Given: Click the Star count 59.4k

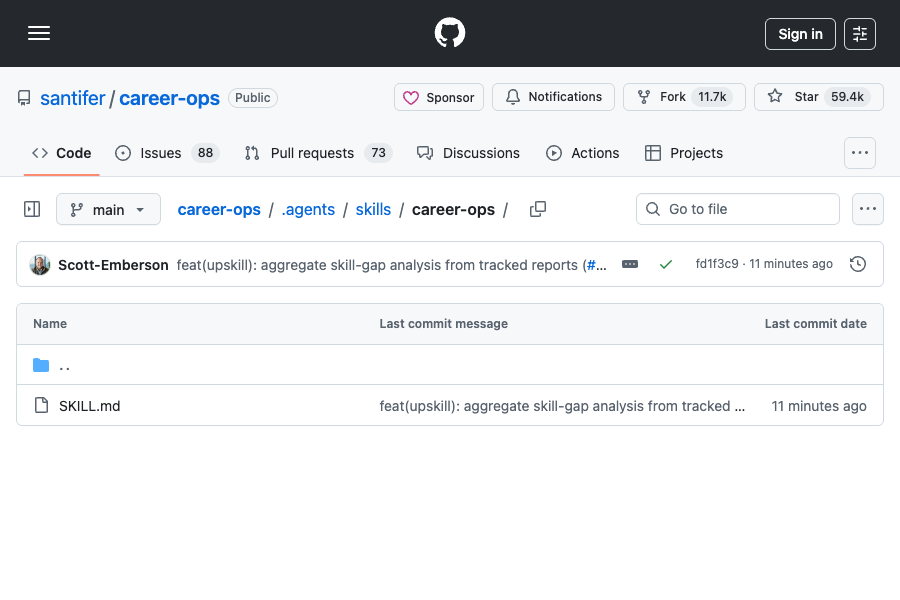Looking at the screenshot, I should pyautogui.click(x=847, y=97).
